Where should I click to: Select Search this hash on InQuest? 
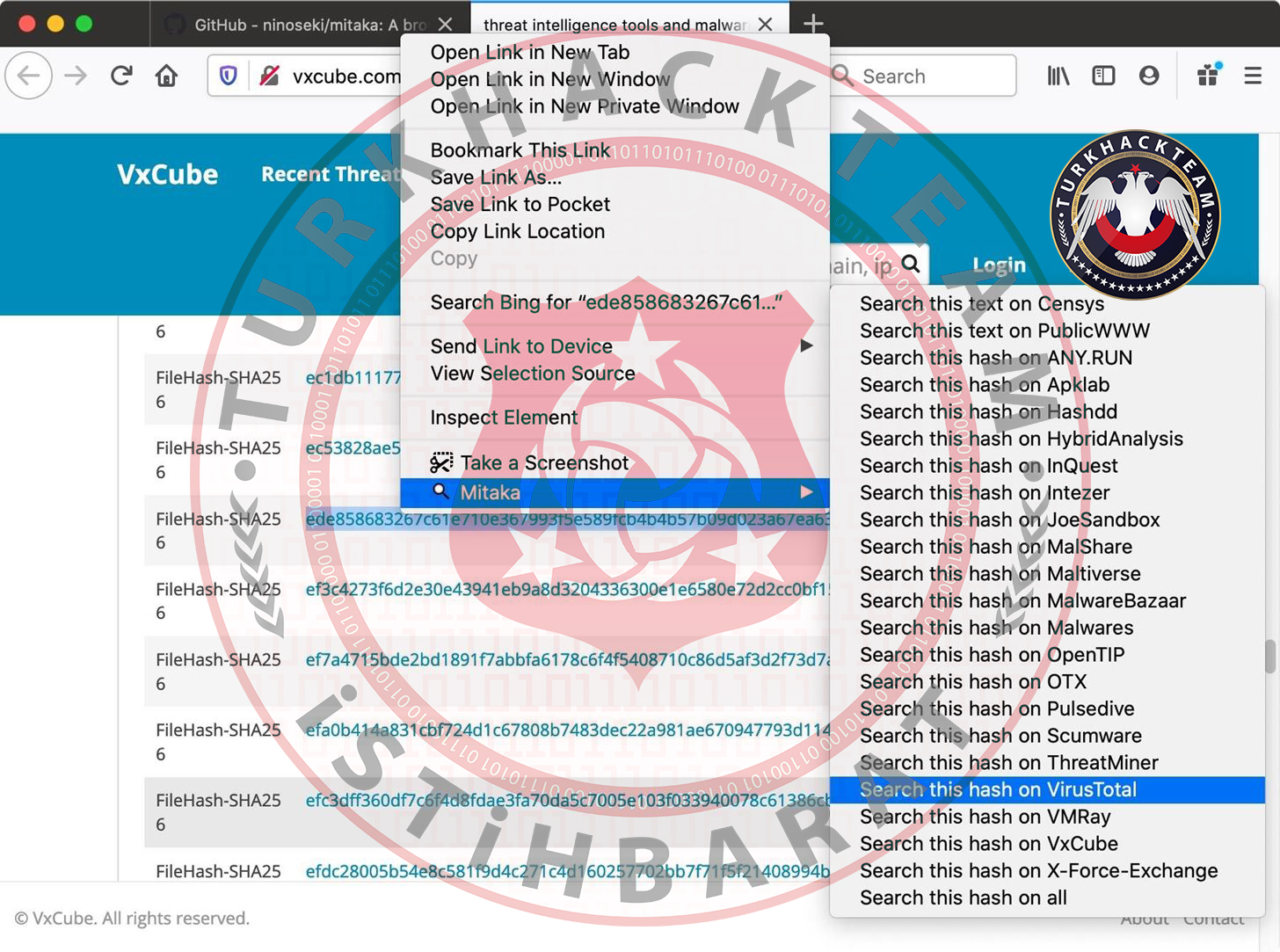coord(1047,466)
